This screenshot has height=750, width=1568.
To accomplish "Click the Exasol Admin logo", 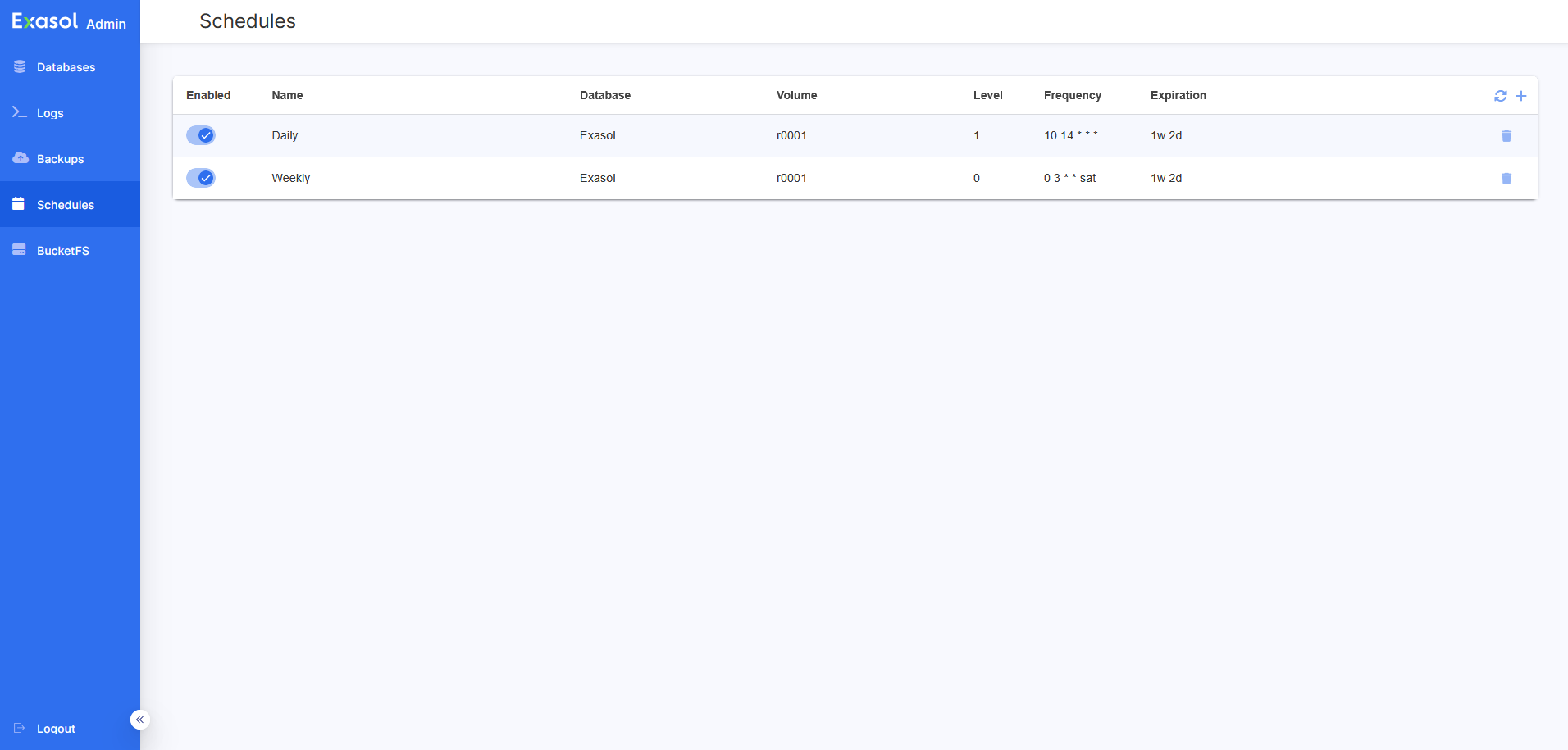I will click(x=69, y=22).
